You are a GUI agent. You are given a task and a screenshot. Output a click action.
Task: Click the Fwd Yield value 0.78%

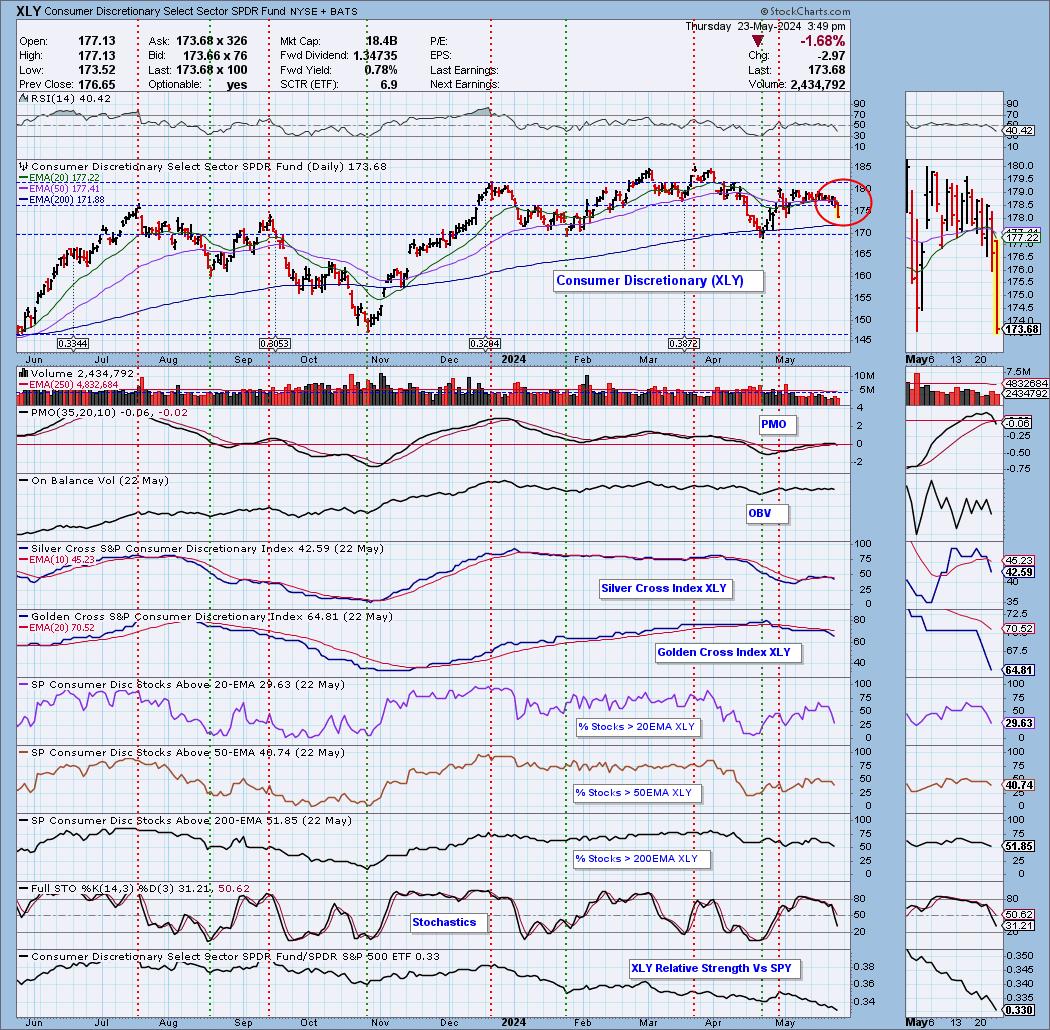pos(381,70)
